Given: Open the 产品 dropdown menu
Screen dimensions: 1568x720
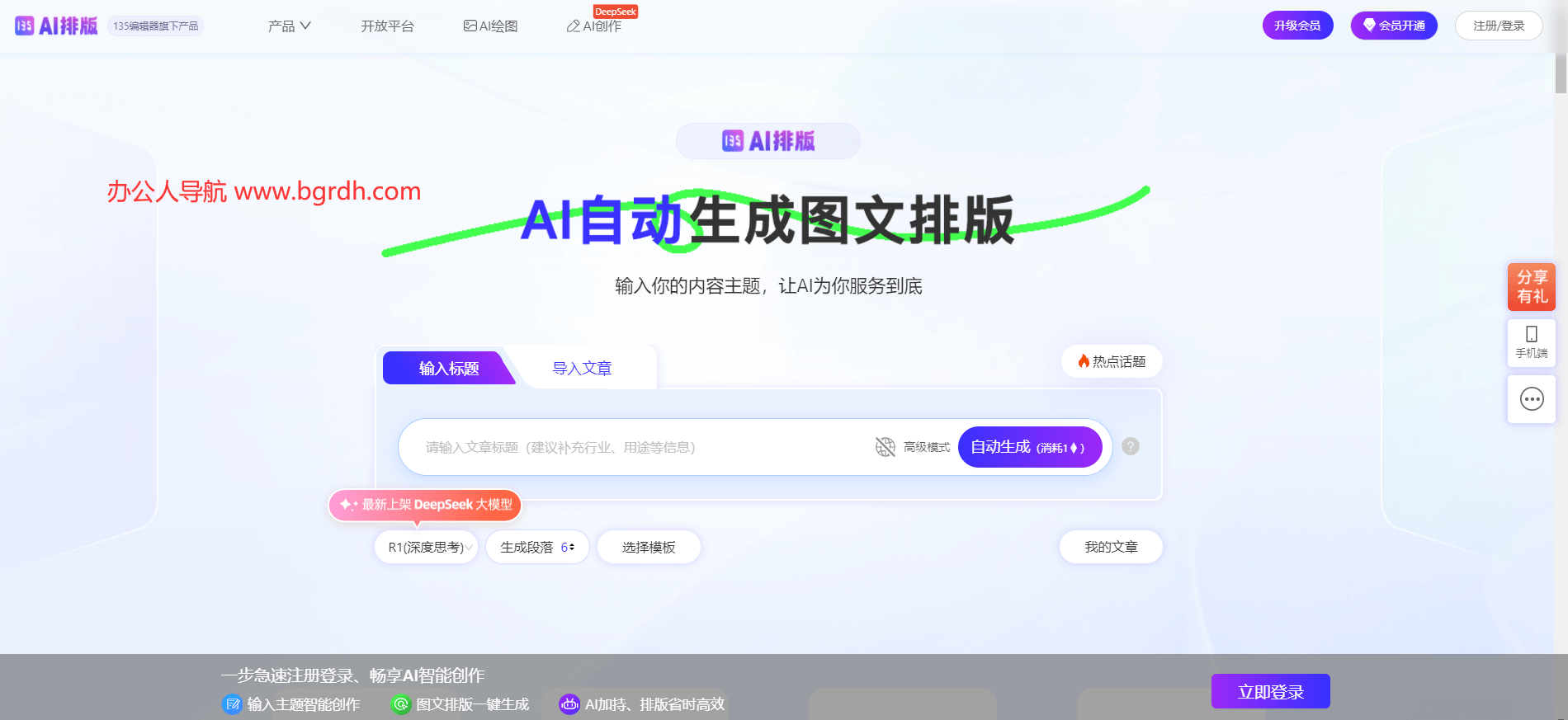Looking at the screenshot, I should 290,26.
